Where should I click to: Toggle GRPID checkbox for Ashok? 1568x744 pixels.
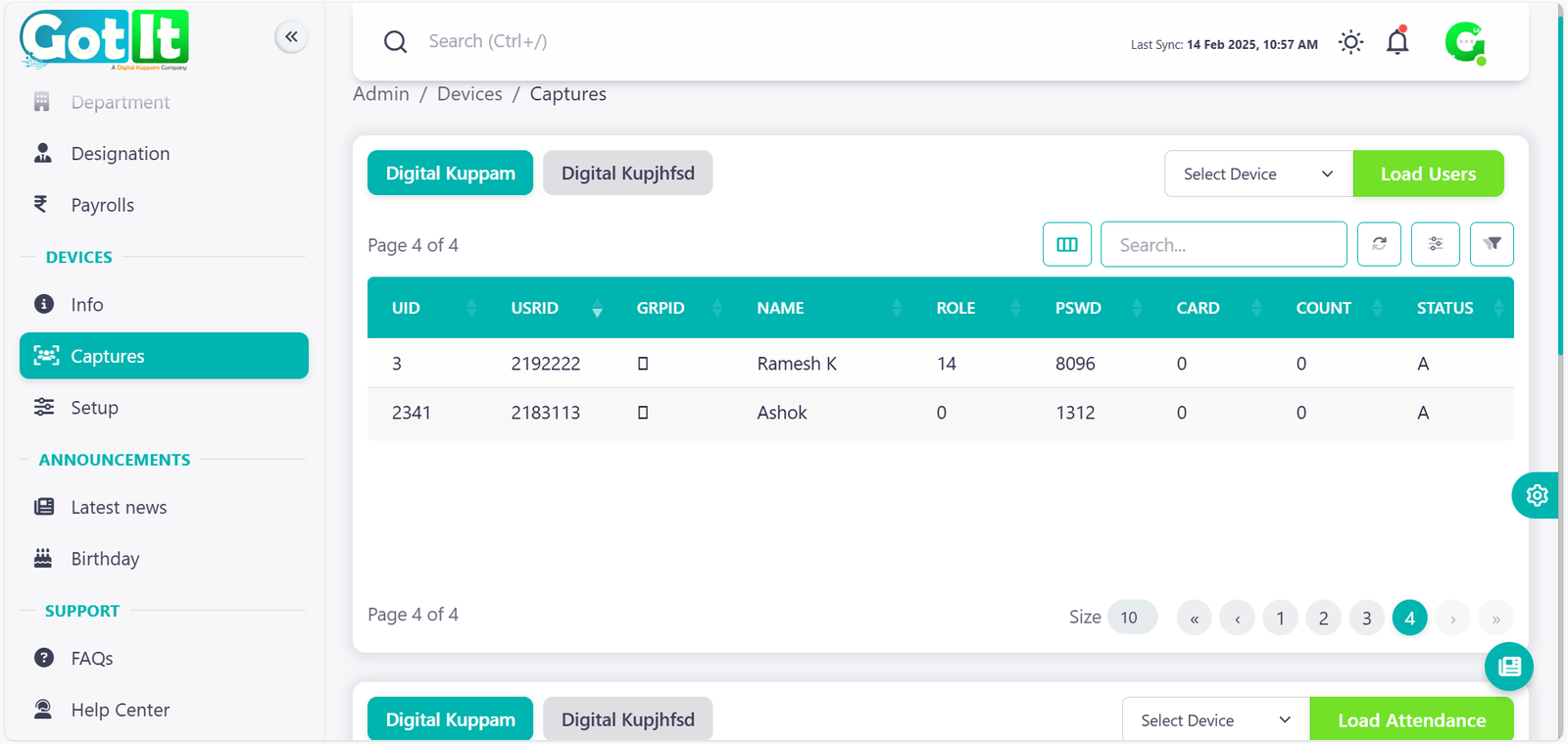pos(643,413)
